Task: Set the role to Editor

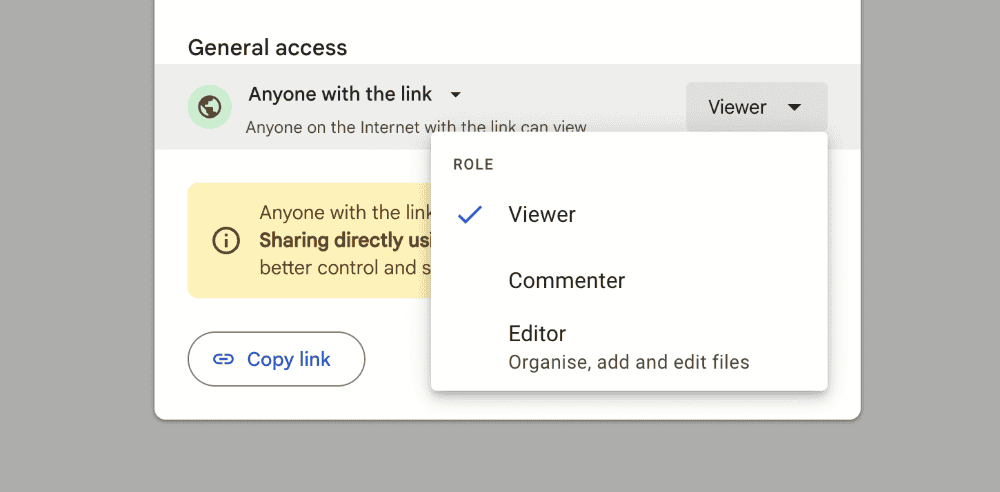Action: click(x=537, y=334)
